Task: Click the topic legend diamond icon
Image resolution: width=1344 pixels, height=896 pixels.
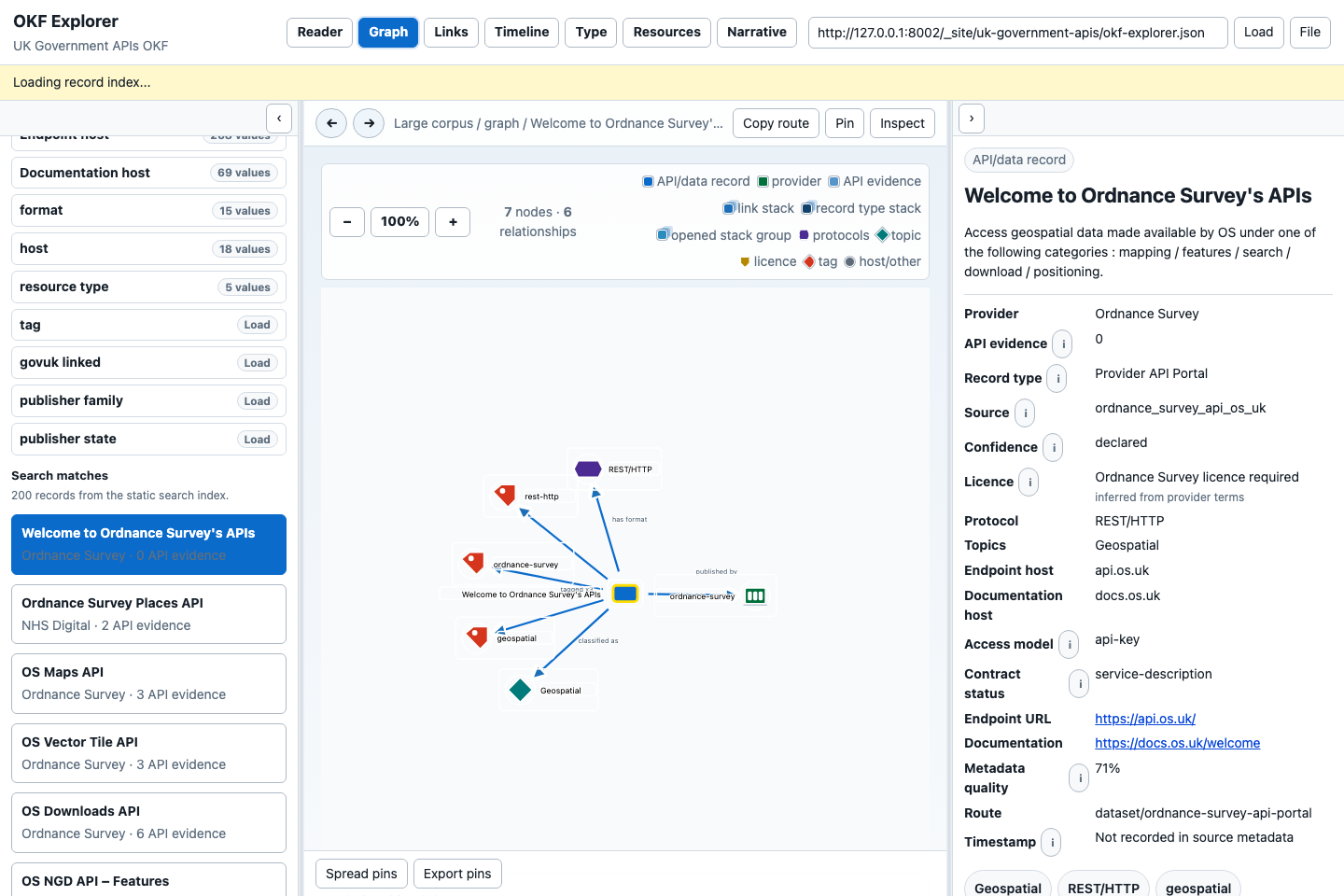Action: point(882,234)
